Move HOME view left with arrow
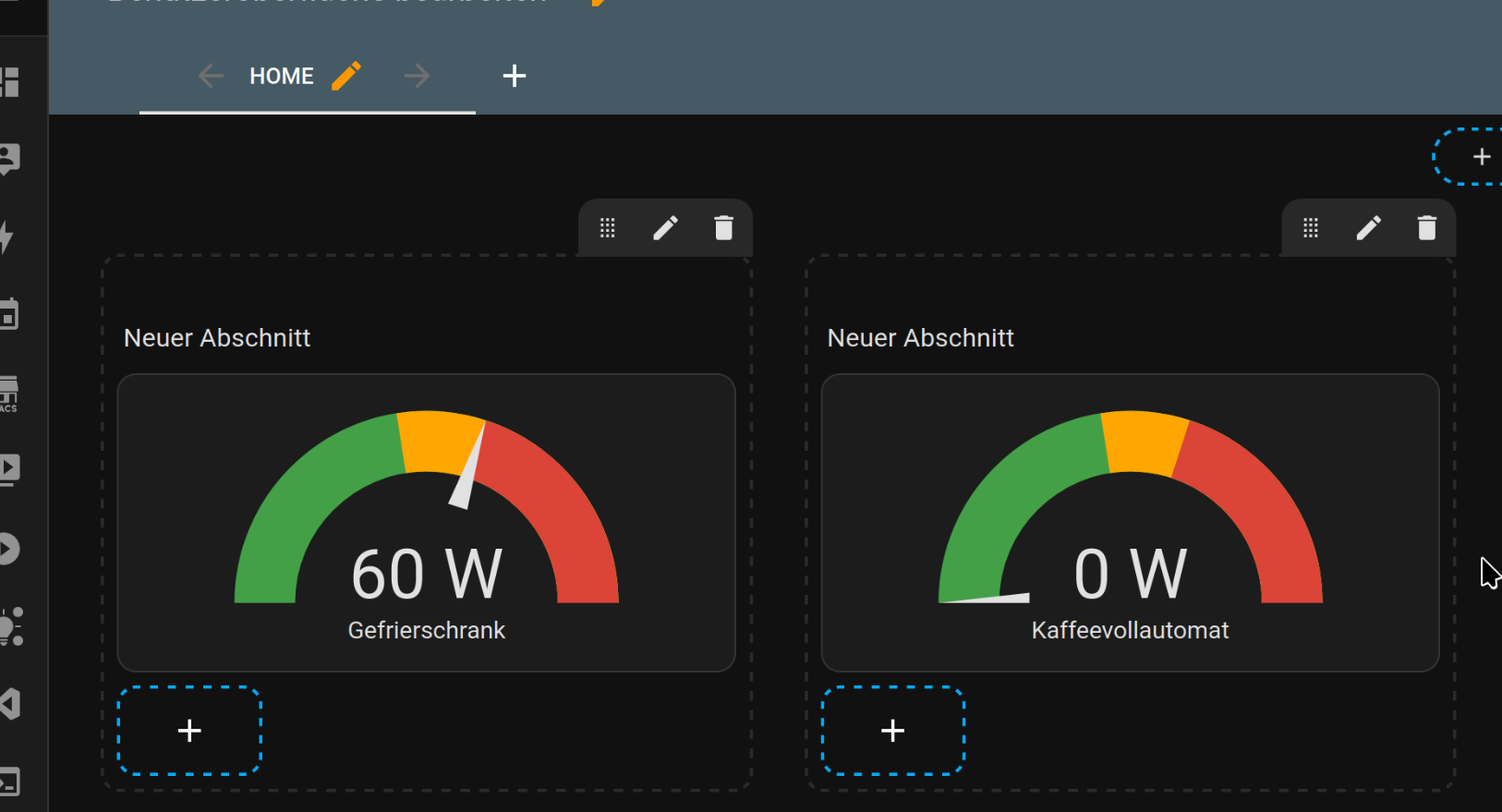1502x812 pixels. (x=211, y=76)
